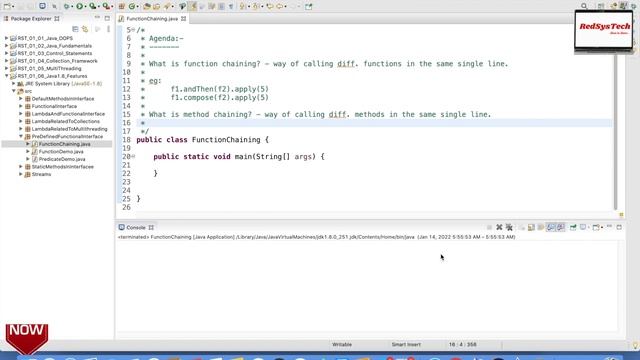
Task: Select StaticMethodsInInterfacee package
Action: click(63, 167)
